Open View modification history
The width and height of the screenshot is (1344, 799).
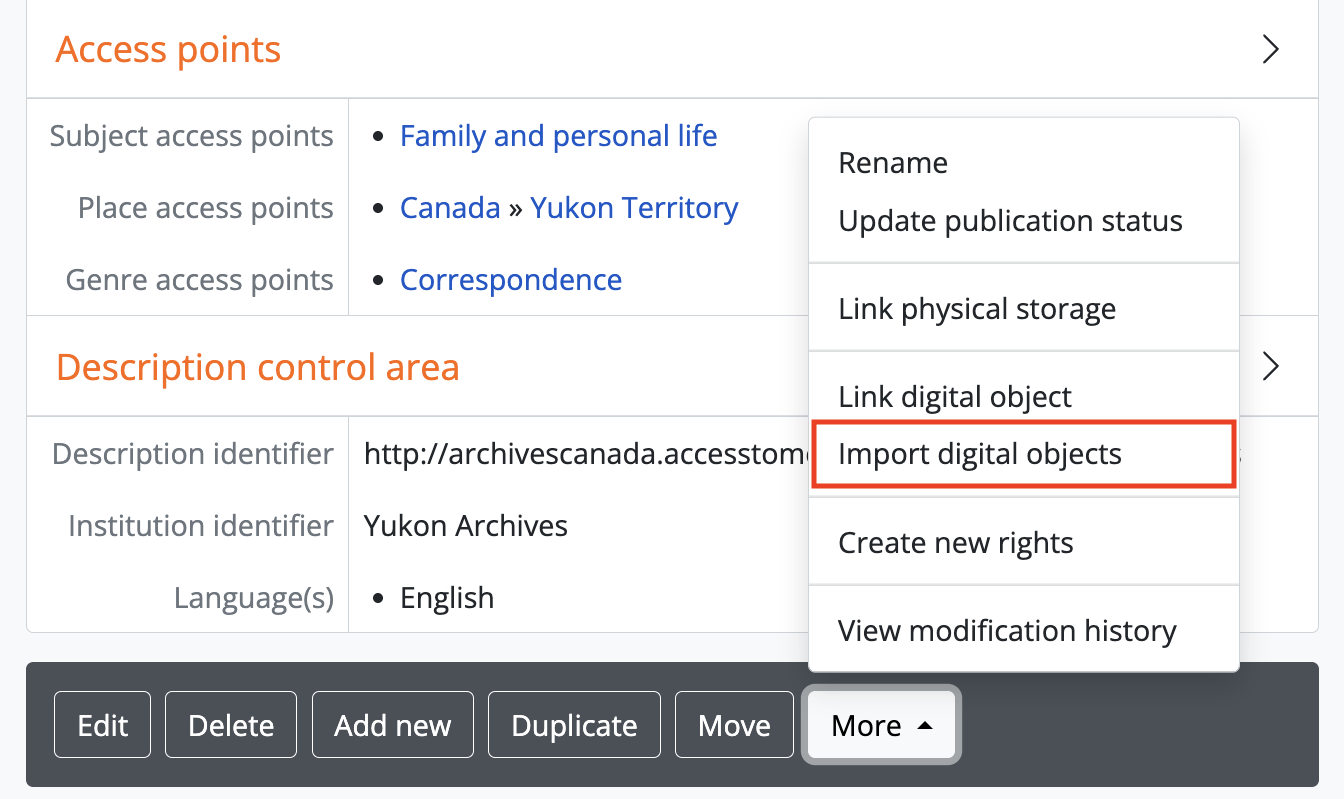coord(1007,631)
